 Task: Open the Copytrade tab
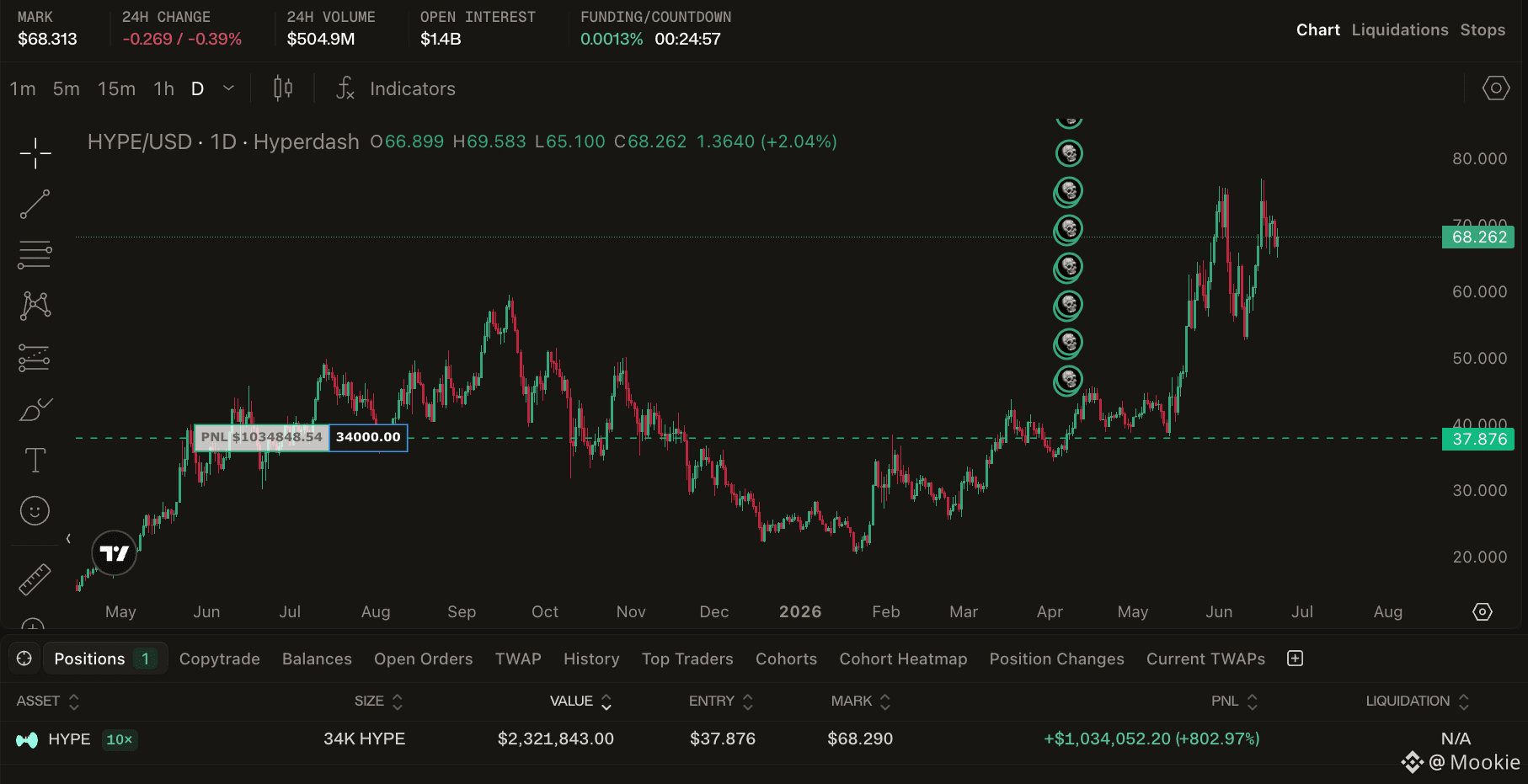pyautogui.click(x=220, y=659)
